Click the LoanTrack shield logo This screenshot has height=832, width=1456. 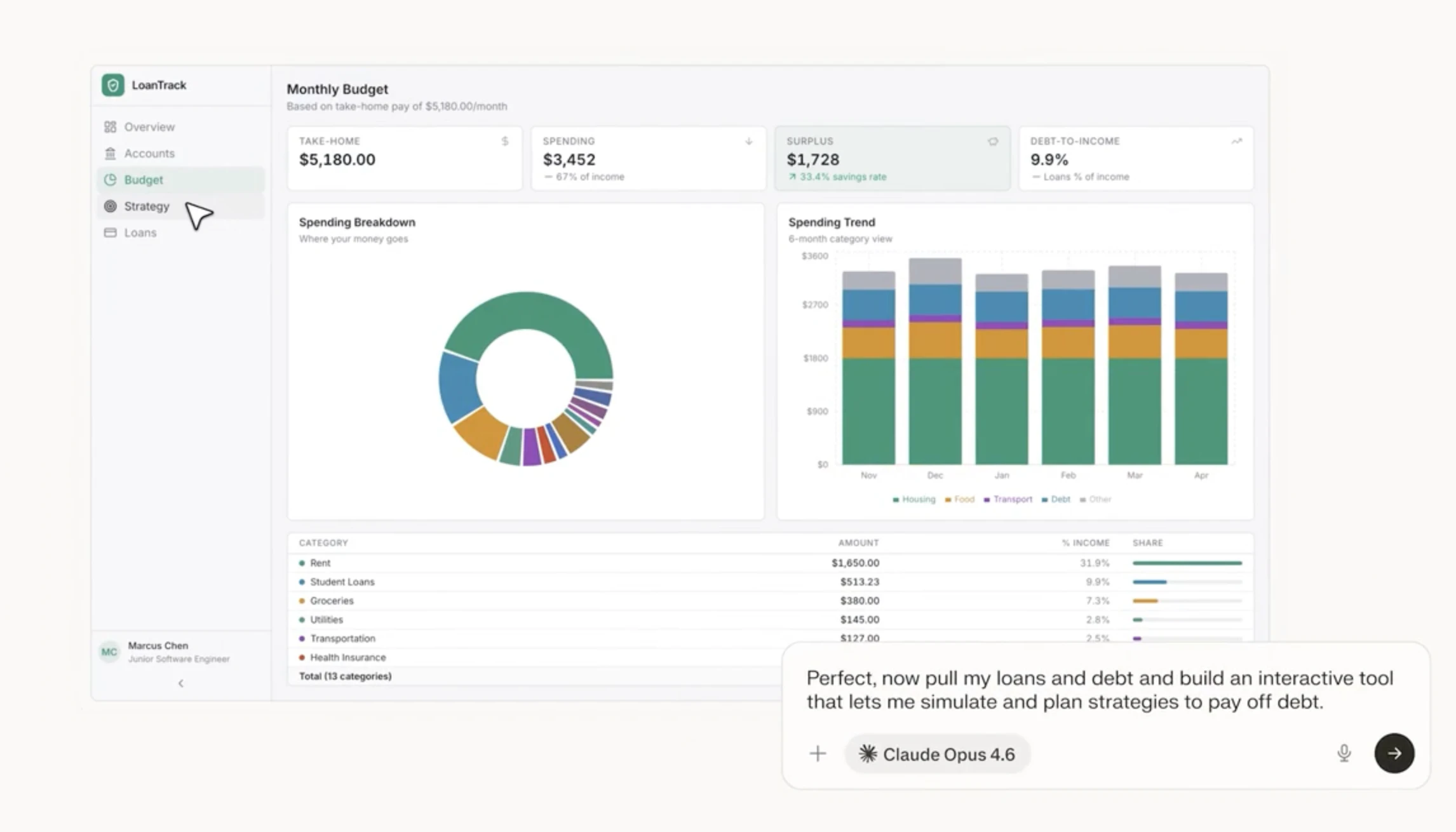(x=114, y=84)
